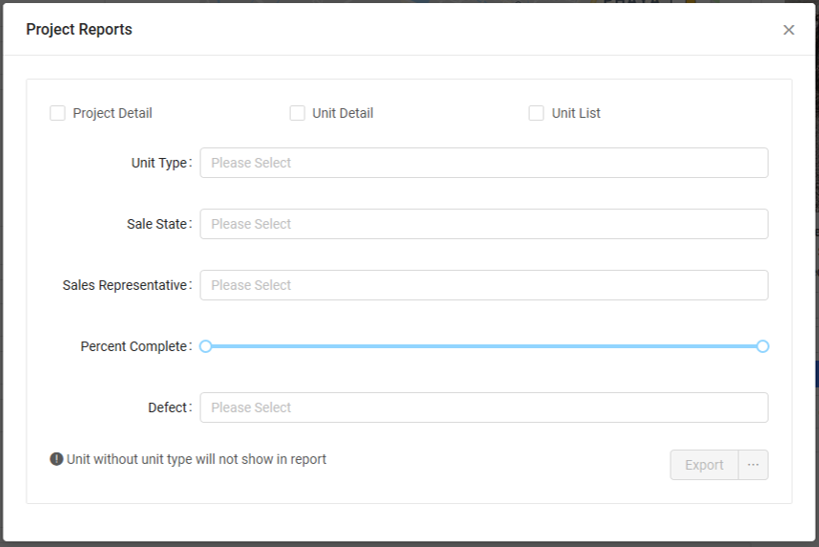Expand the Defect select box
This screenshot has width=819, height=547.
(x=484, y=407)
